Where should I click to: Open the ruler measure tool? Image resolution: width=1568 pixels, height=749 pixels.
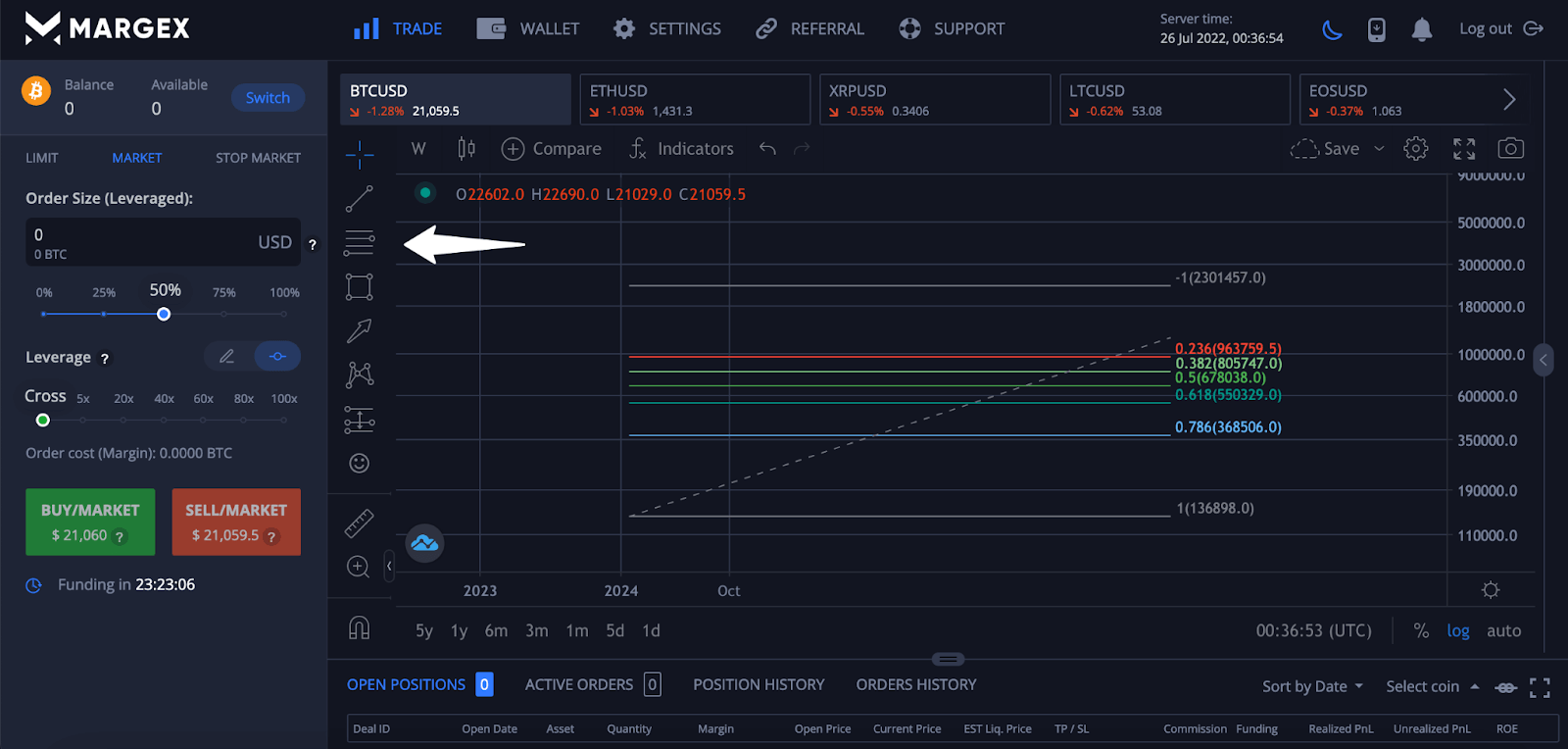click(359, 524)
